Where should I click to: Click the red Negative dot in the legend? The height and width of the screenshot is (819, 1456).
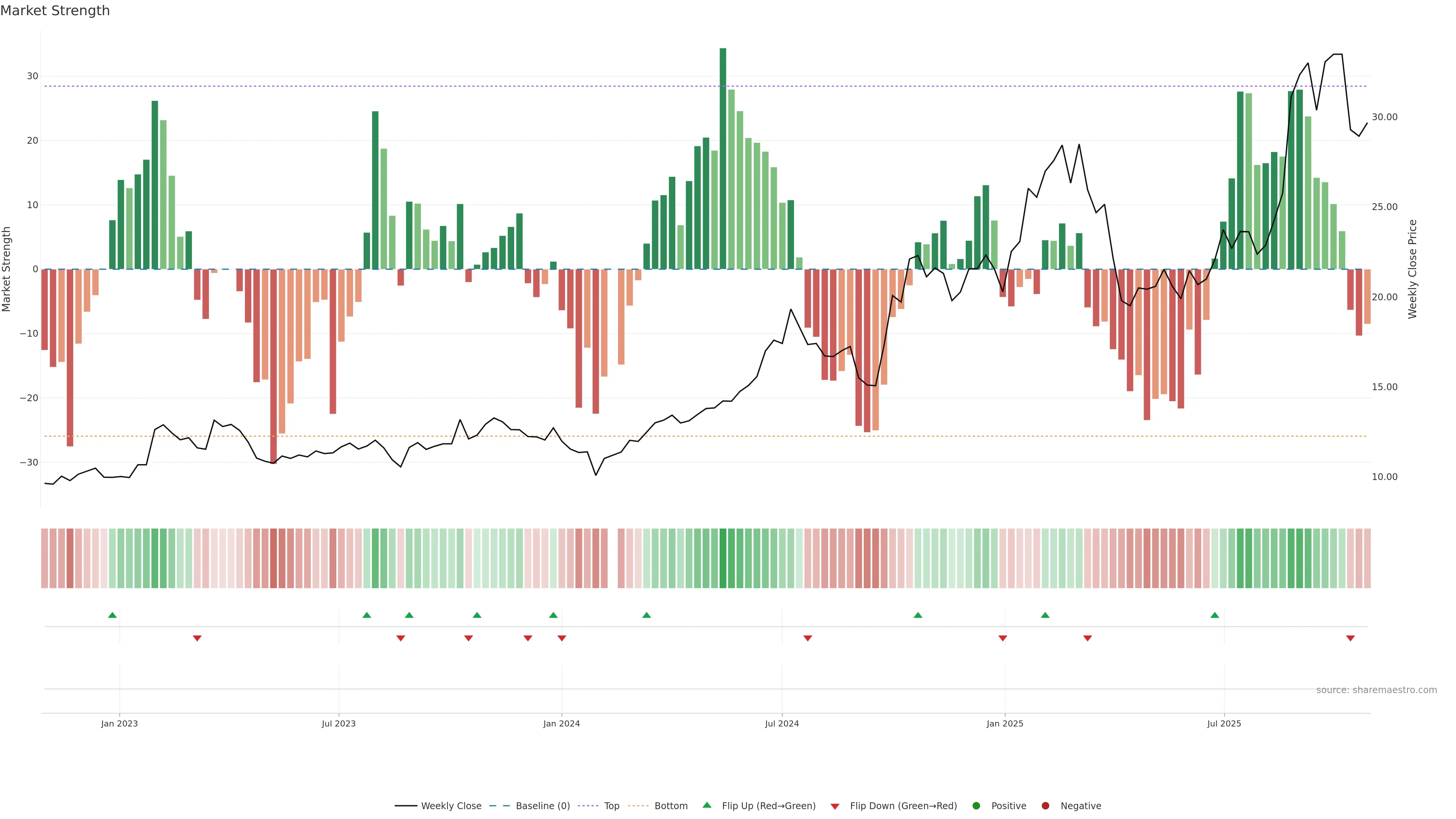[x=1045, y=806]
